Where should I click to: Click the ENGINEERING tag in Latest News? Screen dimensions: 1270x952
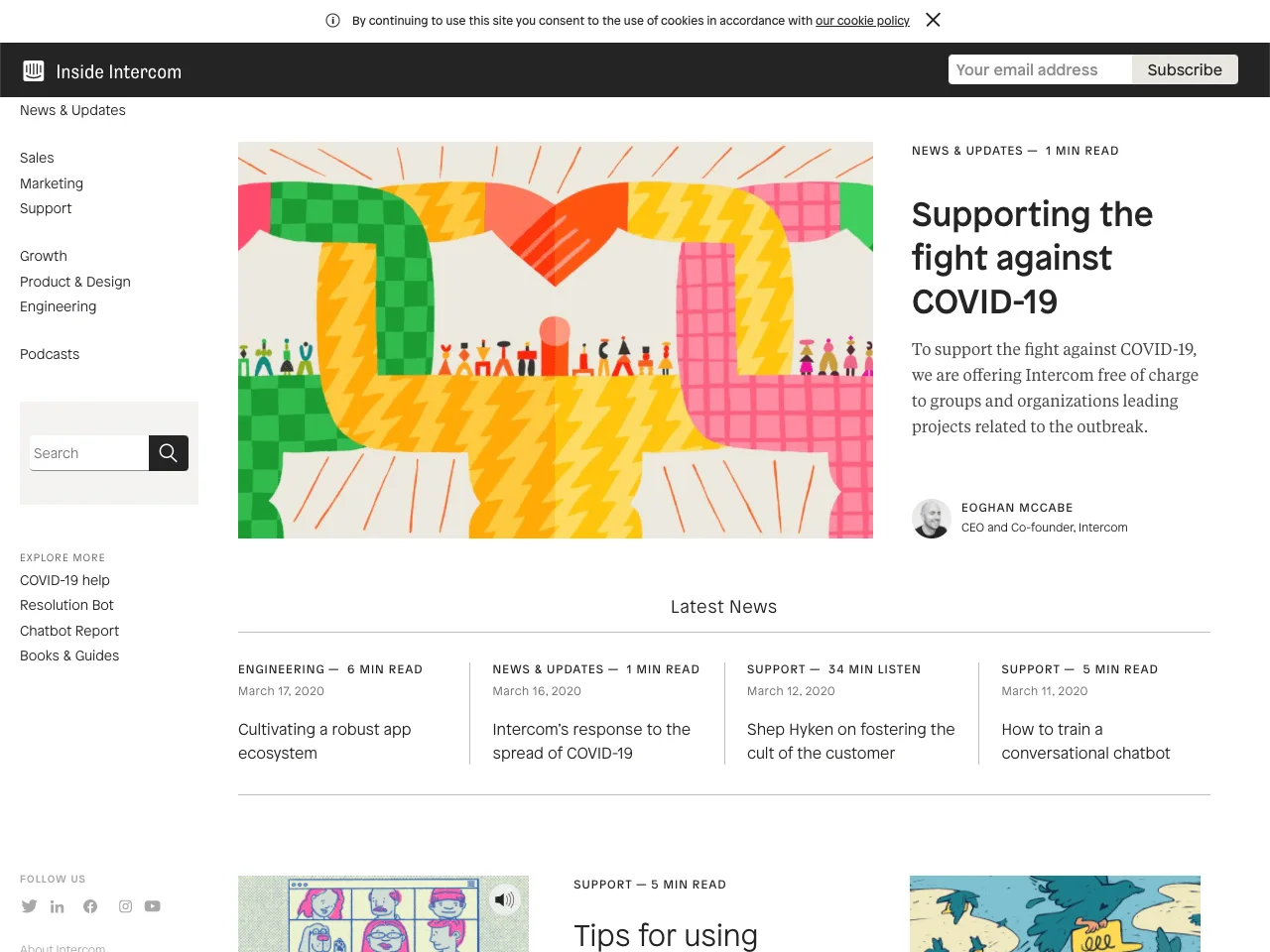point(282,669)
